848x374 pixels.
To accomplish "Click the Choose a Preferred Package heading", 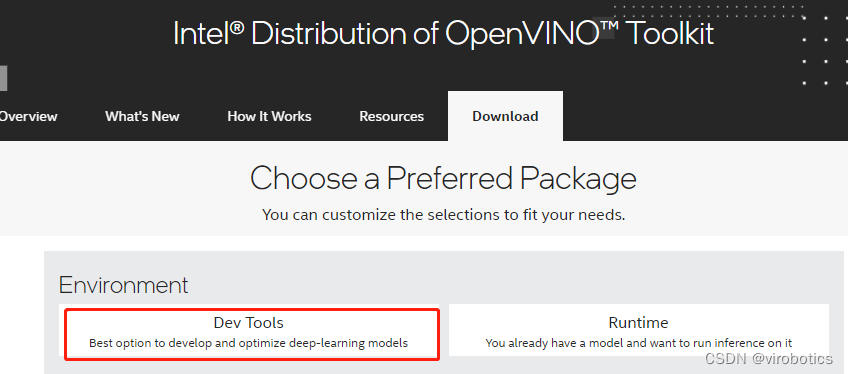I will [x=443, y=178].
